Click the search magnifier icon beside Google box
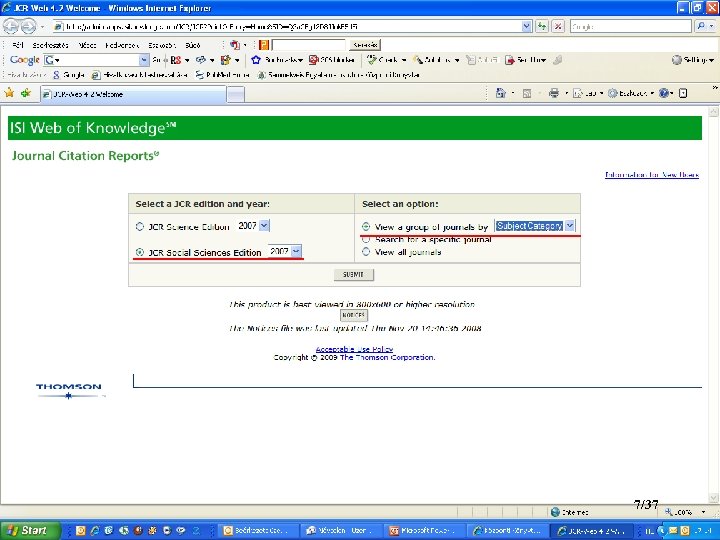Screen dimensions: 720x540 point(700,26)
